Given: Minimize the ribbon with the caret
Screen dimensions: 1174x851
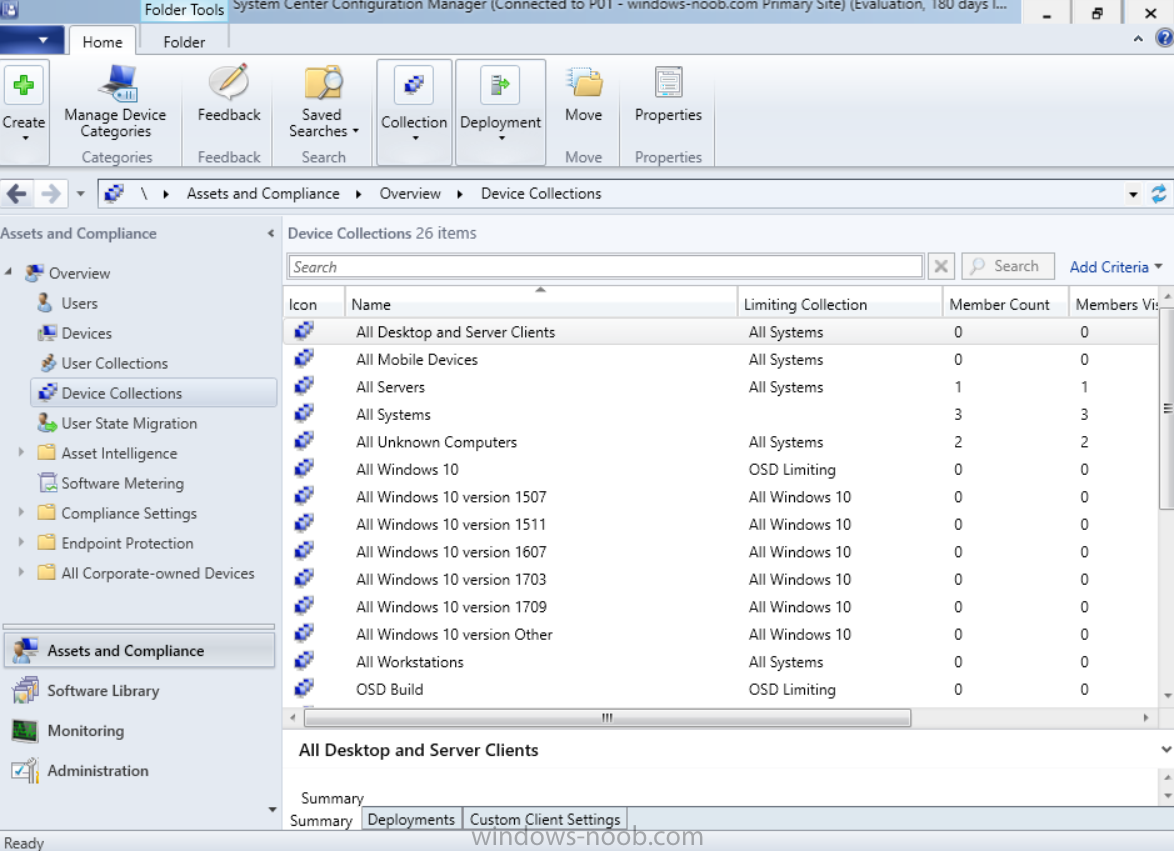Looking at the screenshot, I should (x=1138, y=39).
